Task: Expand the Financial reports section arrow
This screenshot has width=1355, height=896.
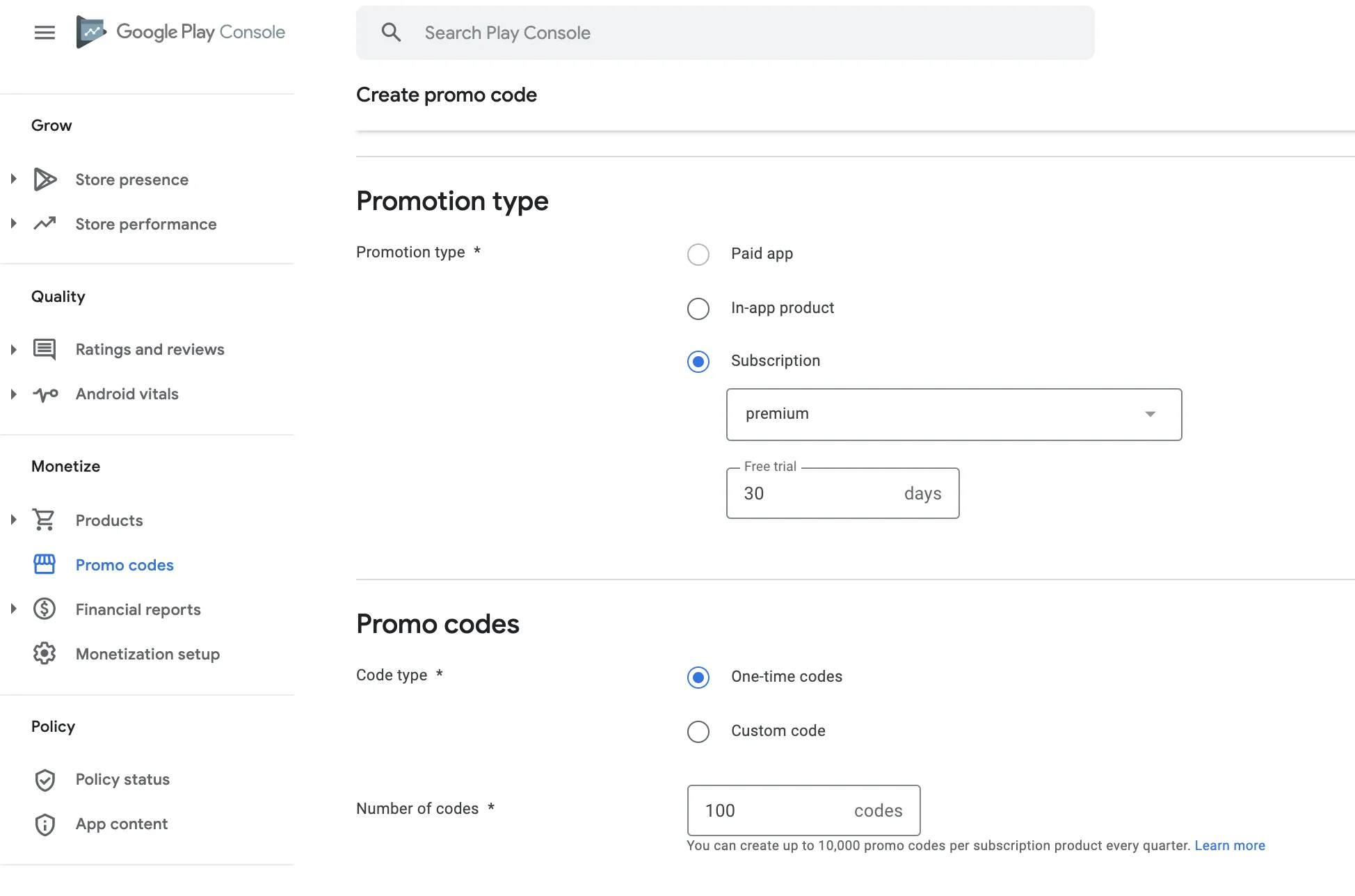Action: pyautogui.click(x=13, y=609)
